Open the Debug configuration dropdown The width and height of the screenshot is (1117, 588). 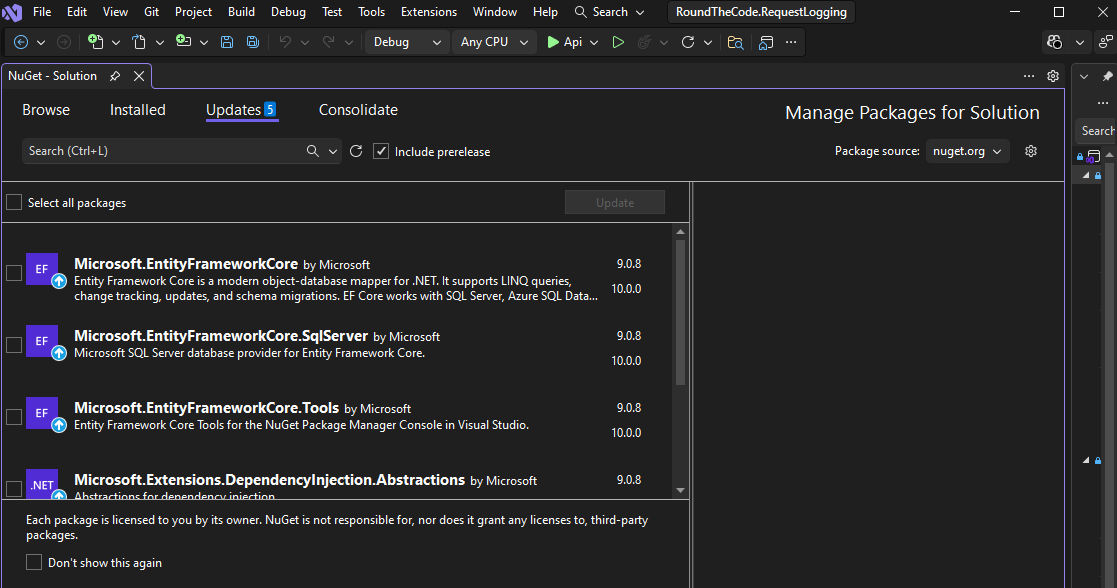(x=406, y=42)
